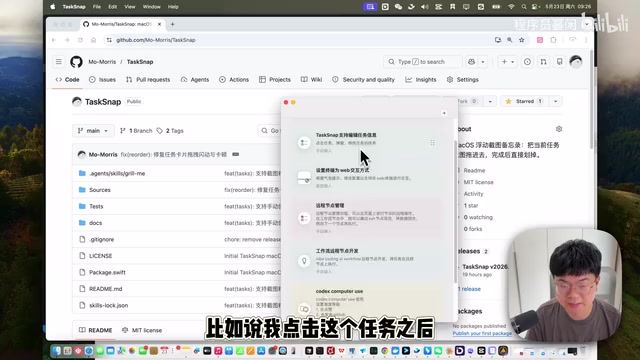
Task: Open the File menu
Action: coord(97,7)
